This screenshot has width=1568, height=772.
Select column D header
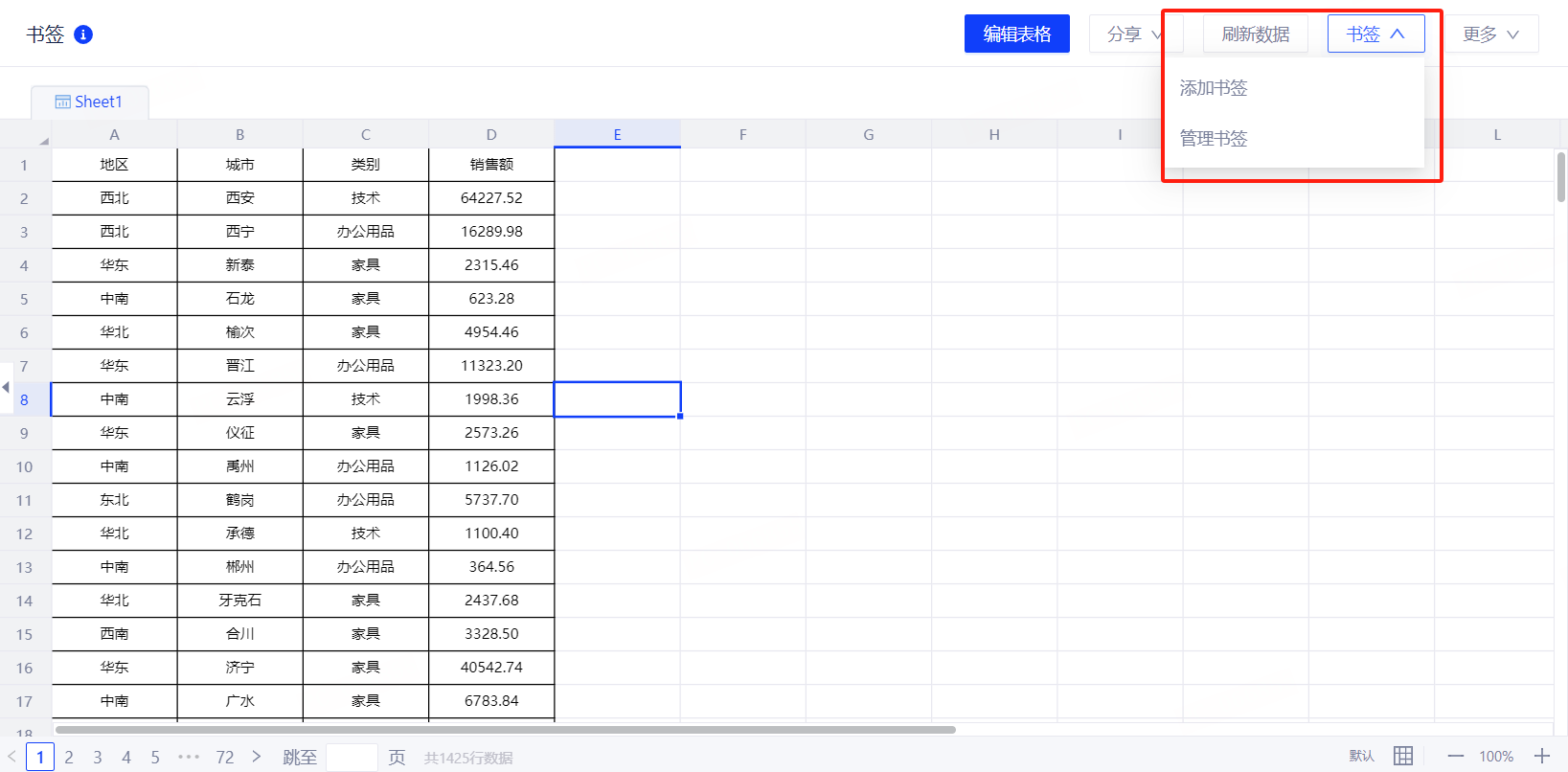[491, 135]
